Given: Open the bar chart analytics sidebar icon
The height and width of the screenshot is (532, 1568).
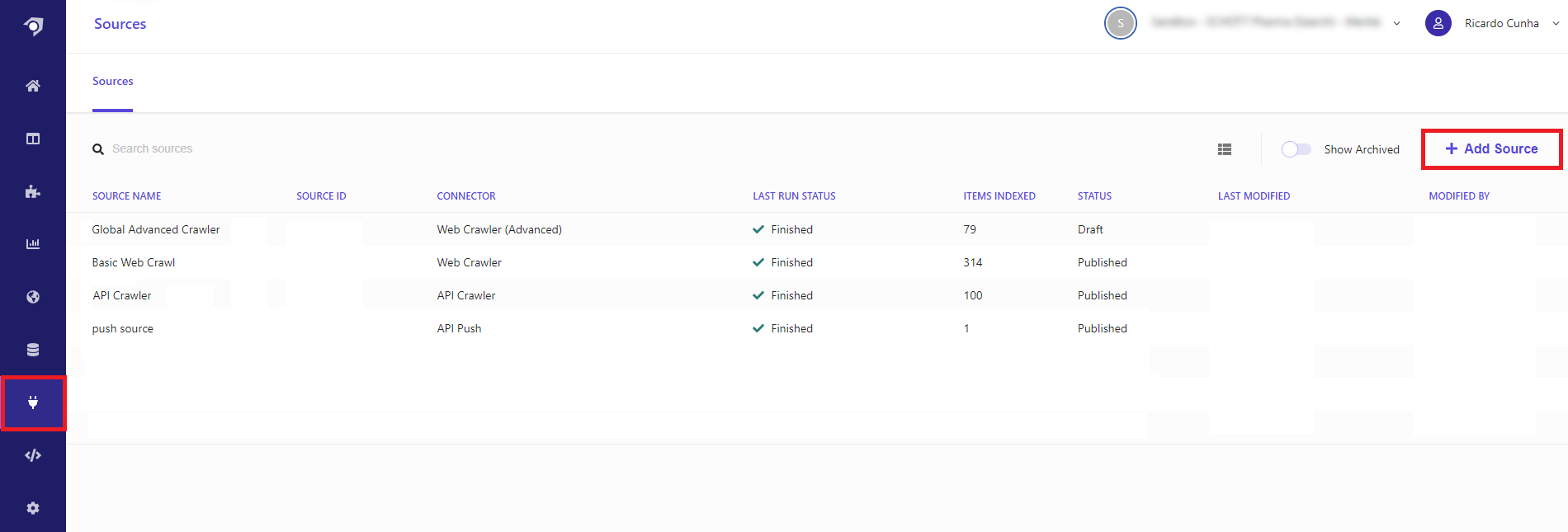Looking at the screenshot, I should coord(33,244).
